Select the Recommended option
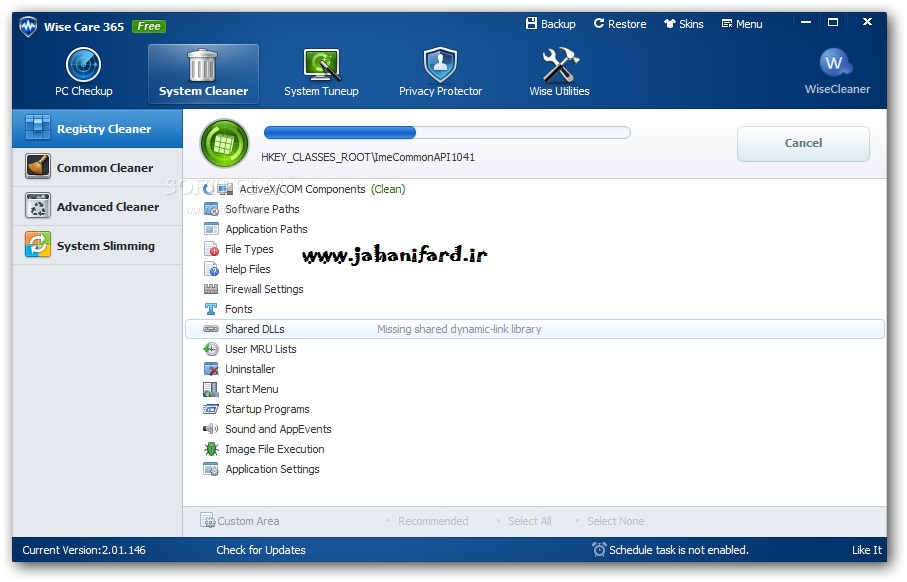The image size is (907, 582). tap(432, 521)
